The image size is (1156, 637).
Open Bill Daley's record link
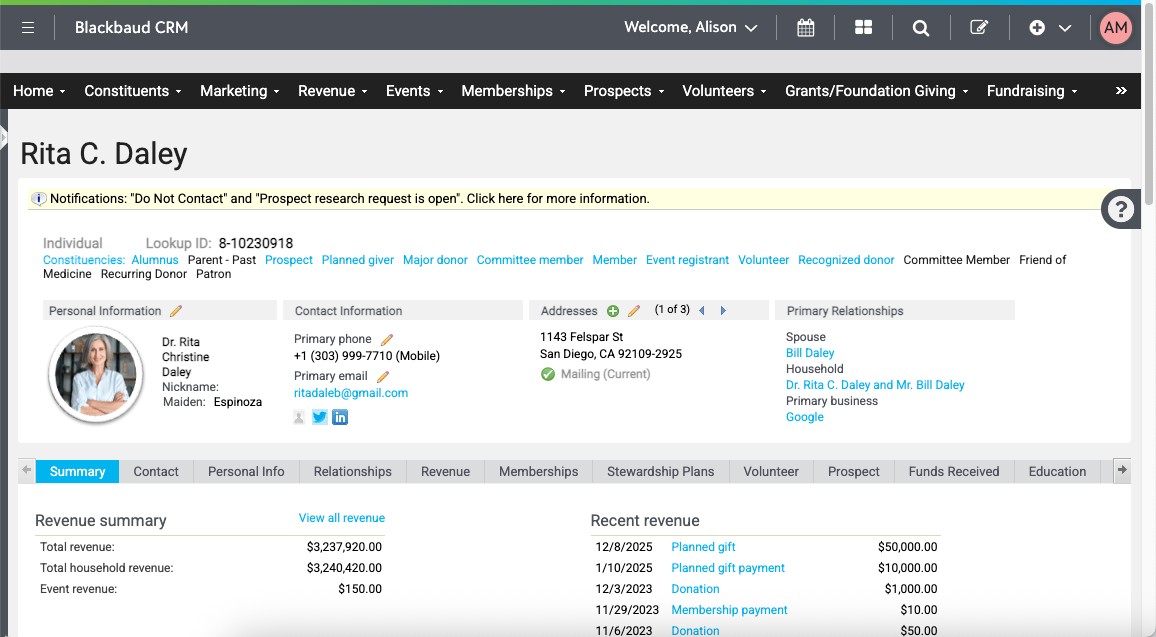pyautogui.click(x=809, y=352)
